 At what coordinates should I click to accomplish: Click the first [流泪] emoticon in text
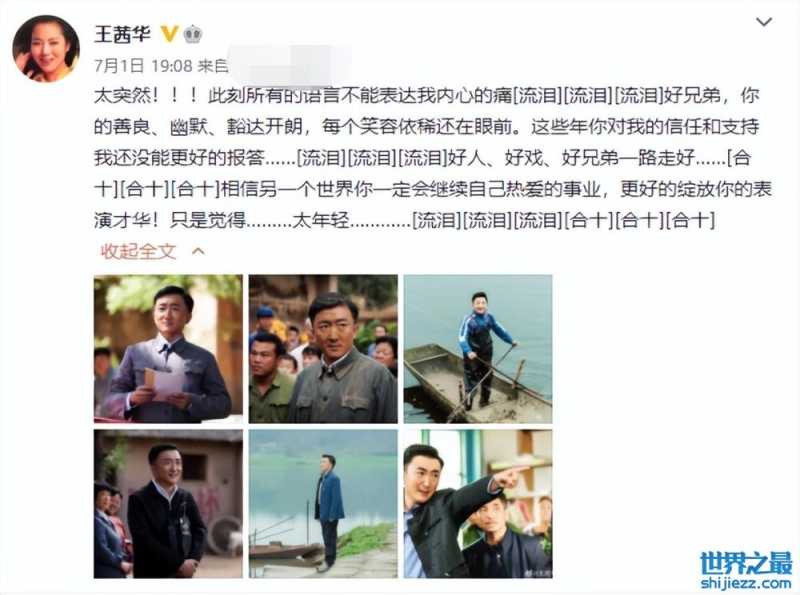(x=537, y=95)
